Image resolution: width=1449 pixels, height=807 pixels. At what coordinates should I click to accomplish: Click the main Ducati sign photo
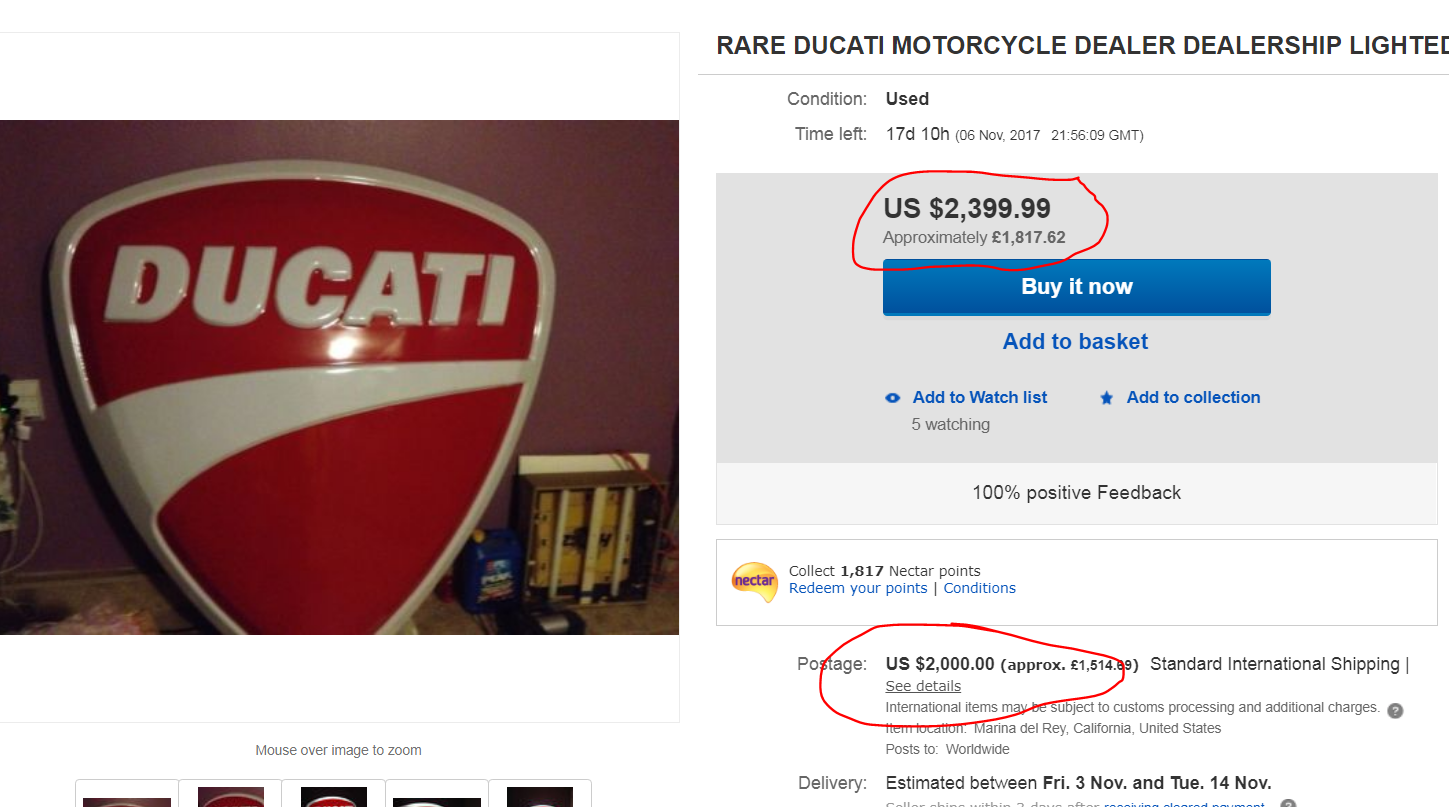[339, 377]
